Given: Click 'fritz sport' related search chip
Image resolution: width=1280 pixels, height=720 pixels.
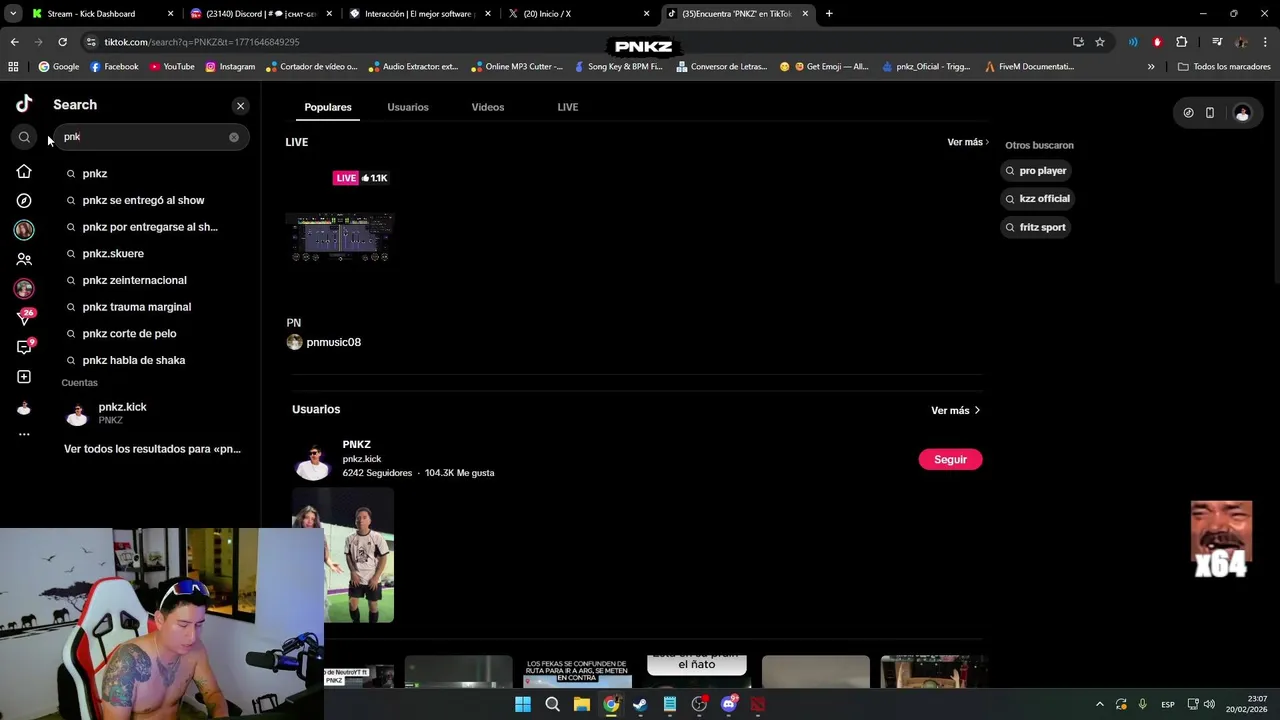Looking at the screenshot, I should pyautogui.click(x=1036, y=227).
